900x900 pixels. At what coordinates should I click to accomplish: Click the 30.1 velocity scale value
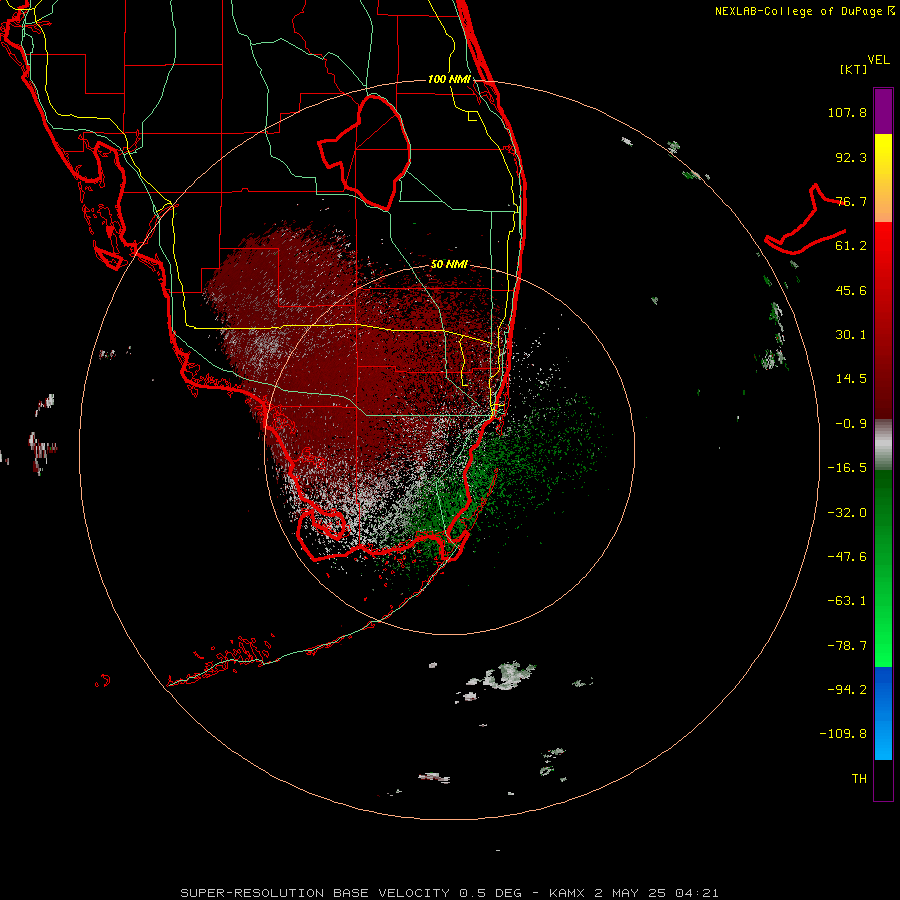pyautogui.click(x=851, y=335)
